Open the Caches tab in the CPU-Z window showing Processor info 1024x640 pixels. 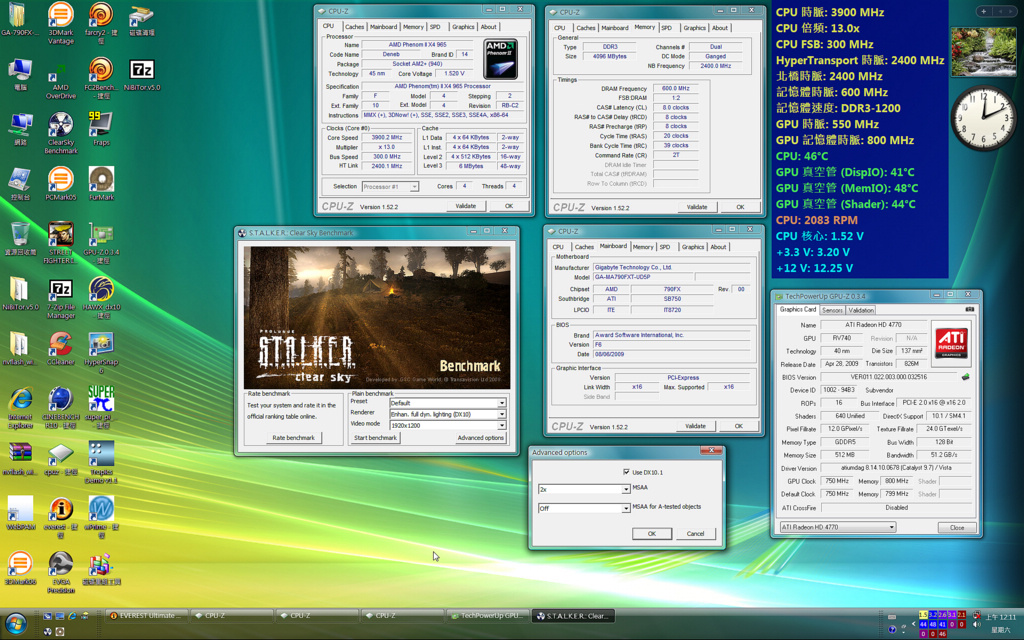pos(355,27)
